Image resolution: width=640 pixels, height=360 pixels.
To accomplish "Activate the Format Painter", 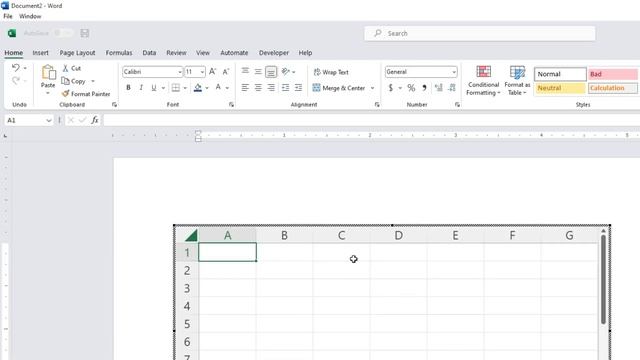I will click(86, 93).
